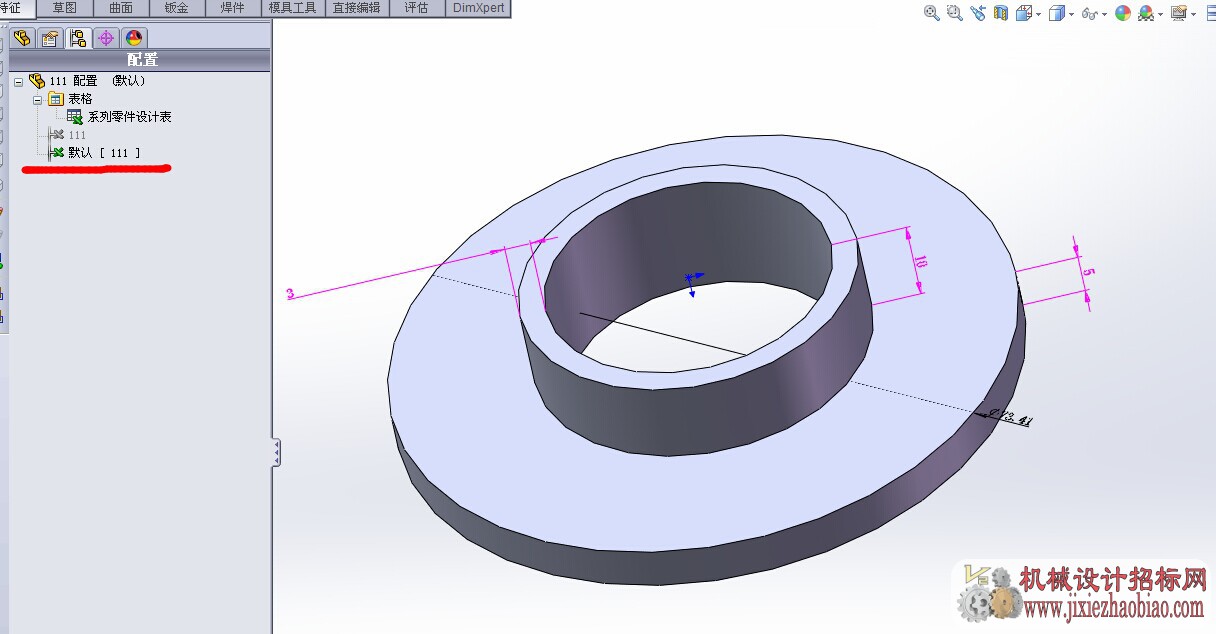Select the 表格 folder item
This screenshot has height=634, width=1216.
(x=80, y=99)
